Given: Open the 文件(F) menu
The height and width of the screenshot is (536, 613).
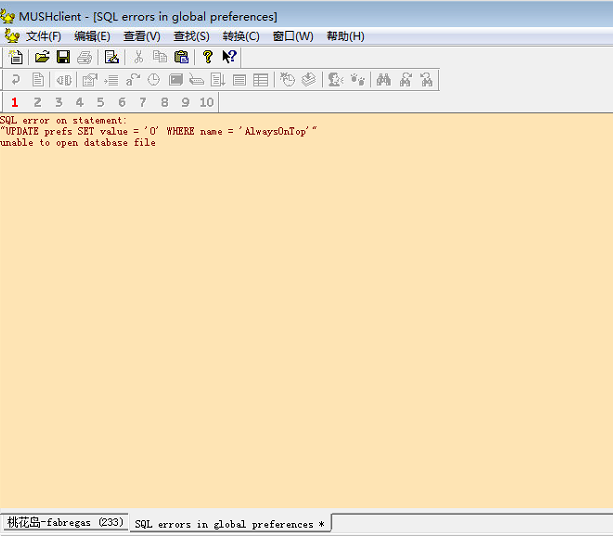Looking at the screenshot, I should pos(43,36).
